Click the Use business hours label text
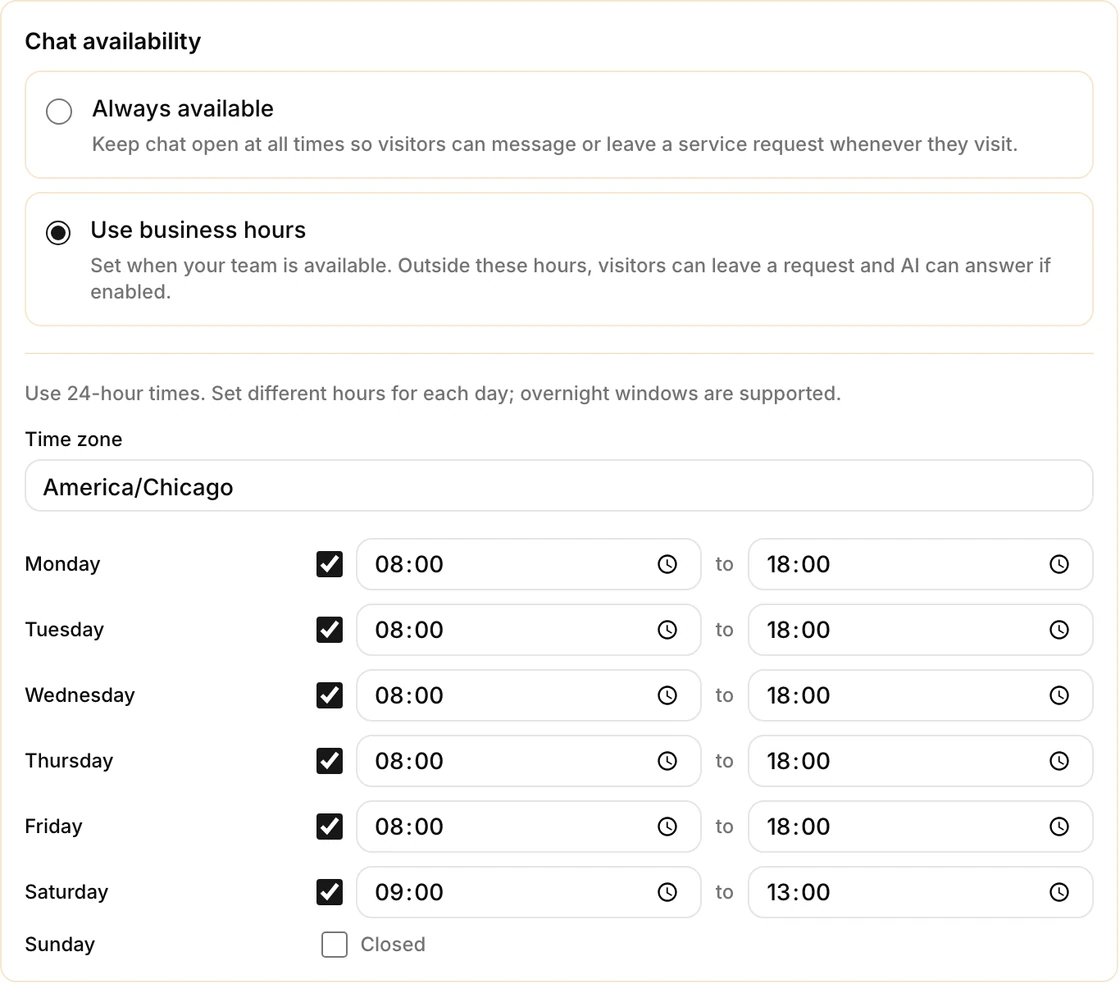1120x984 pixels. tap(198, 230)
